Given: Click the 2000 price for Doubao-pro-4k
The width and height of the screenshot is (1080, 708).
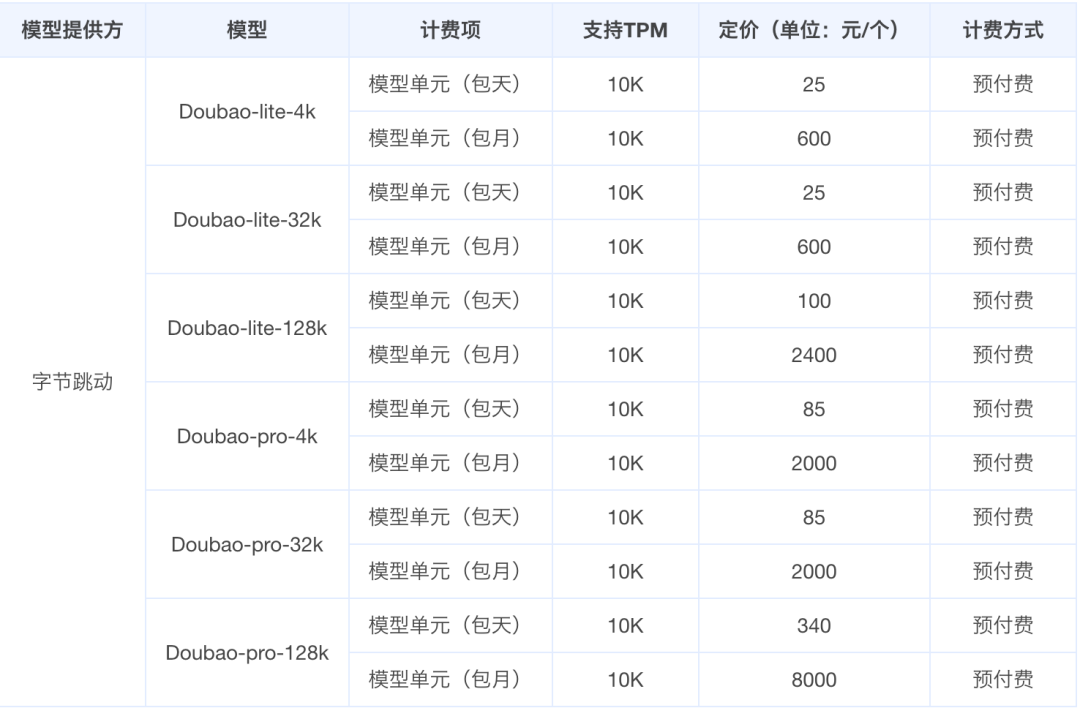Looking at the screenshot, I should tap(813, 464).
